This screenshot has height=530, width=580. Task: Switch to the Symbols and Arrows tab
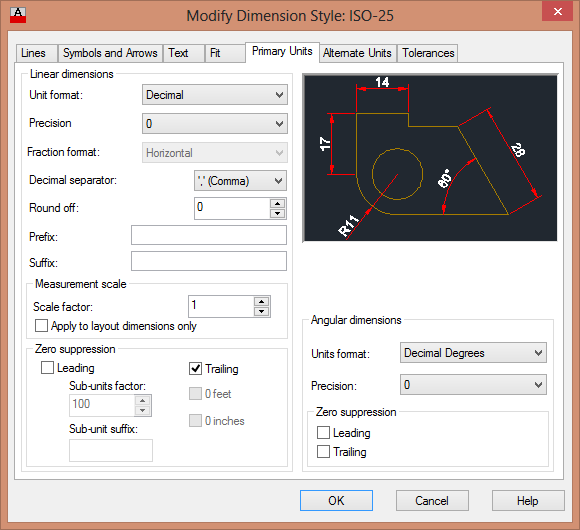(x=110, y=53)
